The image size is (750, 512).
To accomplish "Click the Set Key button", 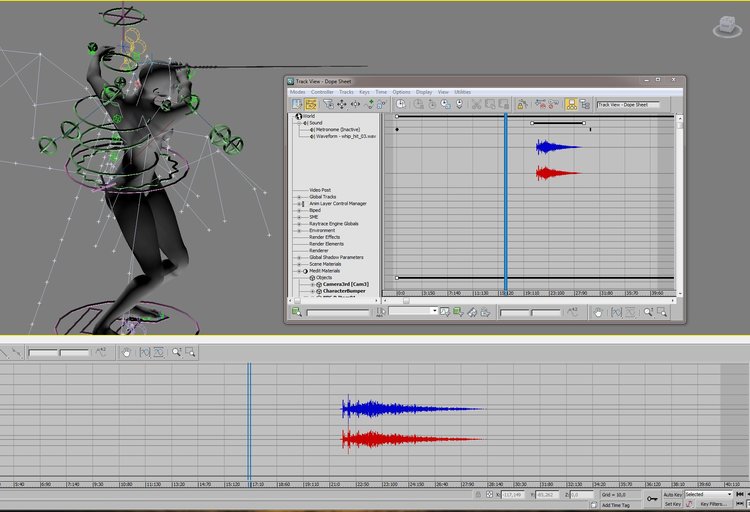I will click(673, 504).
